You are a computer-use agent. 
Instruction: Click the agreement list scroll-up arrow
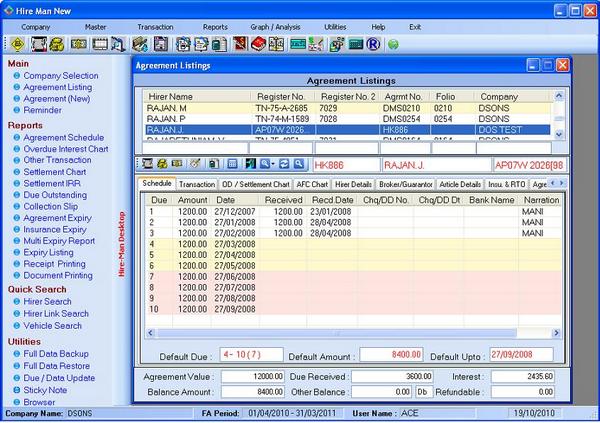pos(559,96)
